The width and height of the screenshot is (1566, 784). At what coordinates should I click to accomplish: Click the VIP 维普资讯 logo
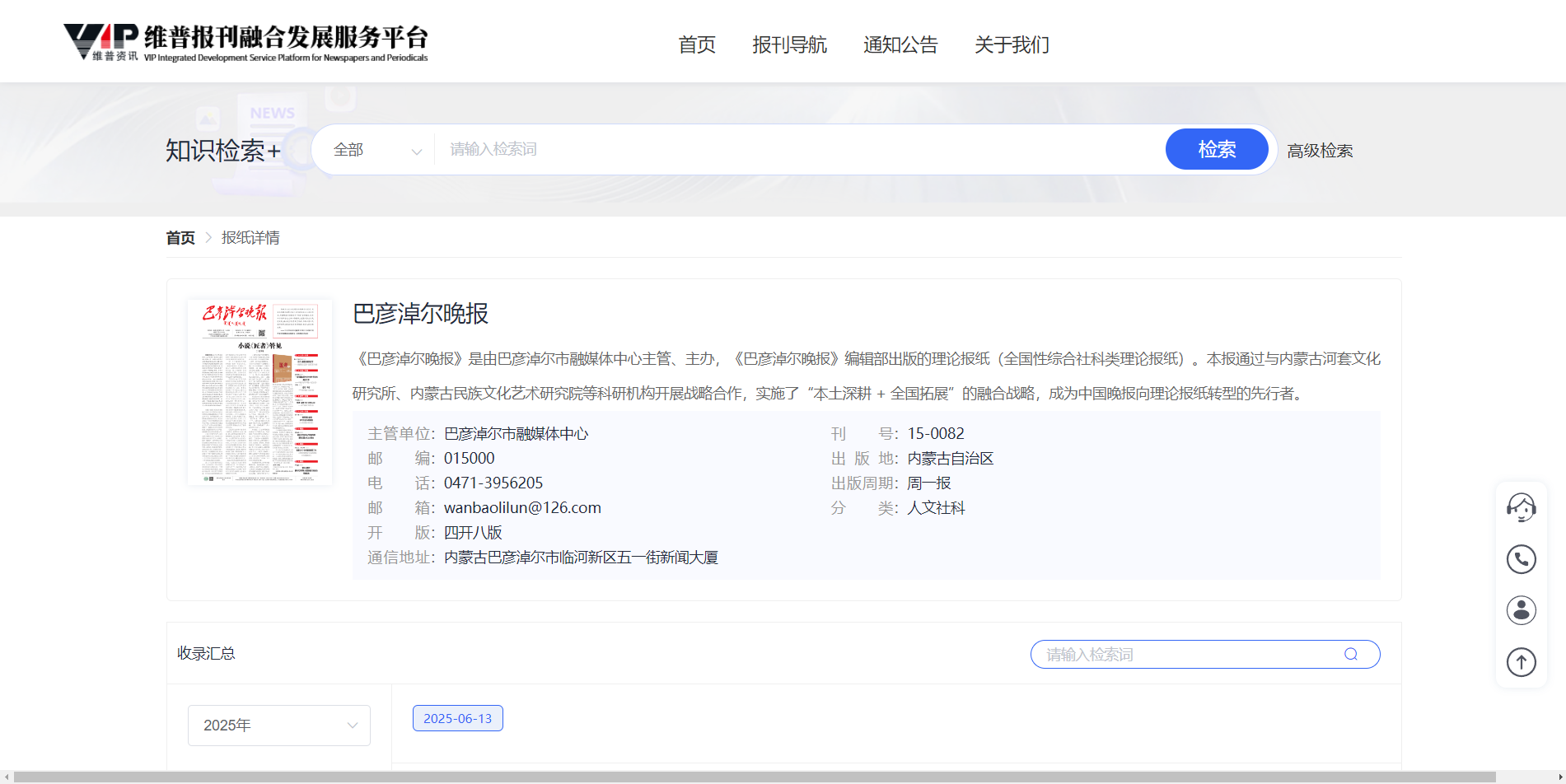[245, 42]
